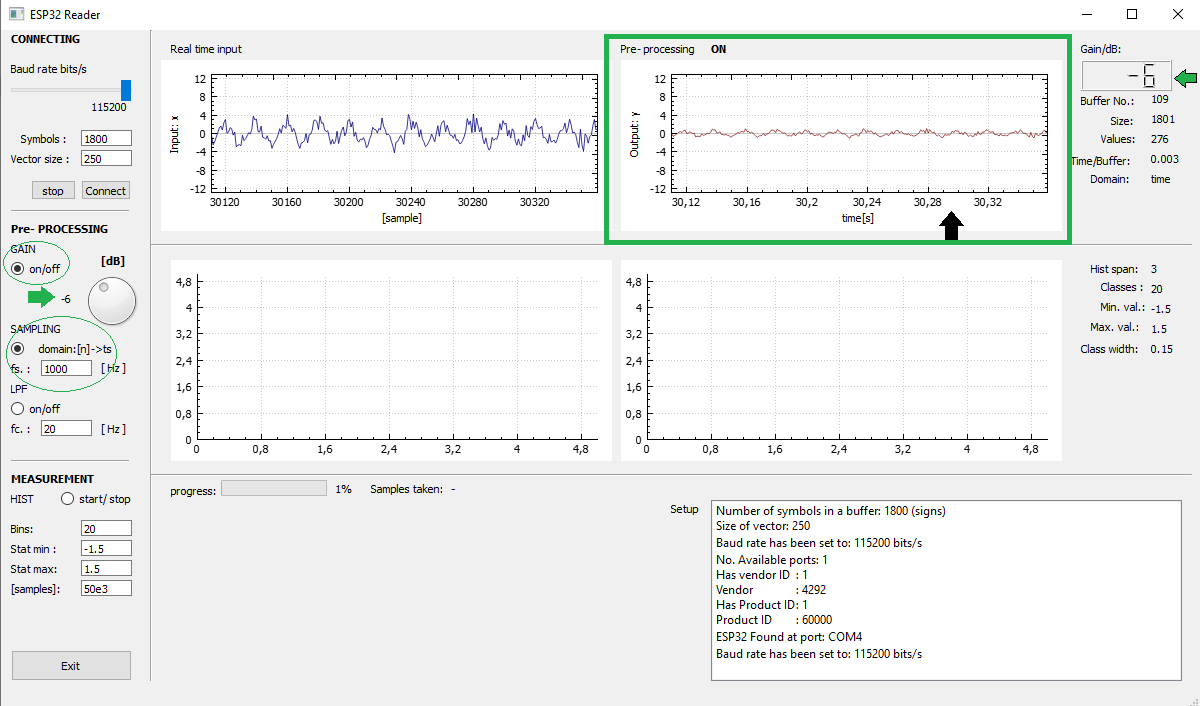Focus the fs. sampling frequency field
Viewport: 1200px width, 706px height.
pyautogui.click(x=67, y=368)
